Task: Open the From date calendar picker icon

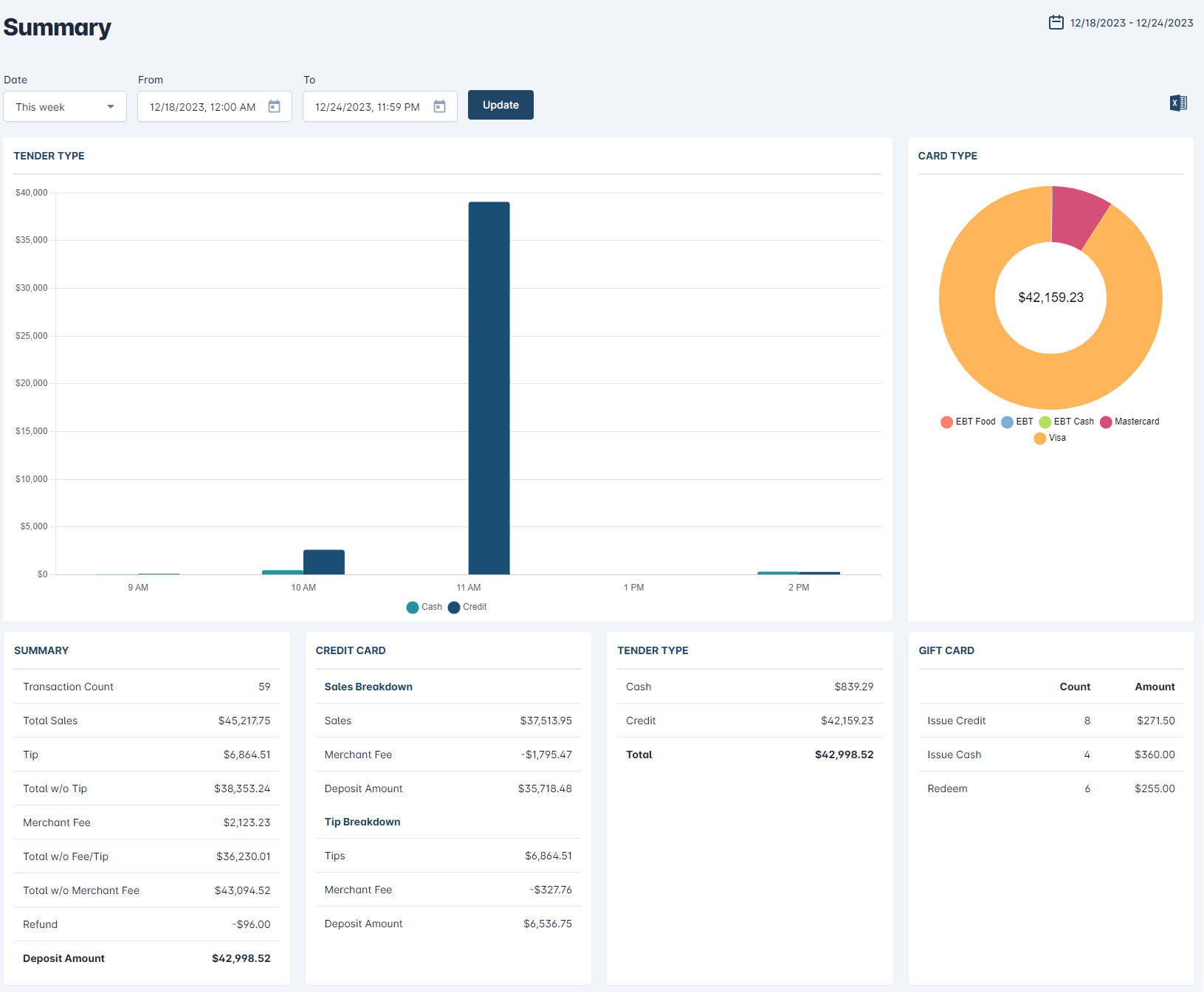Action: (274, 106)
